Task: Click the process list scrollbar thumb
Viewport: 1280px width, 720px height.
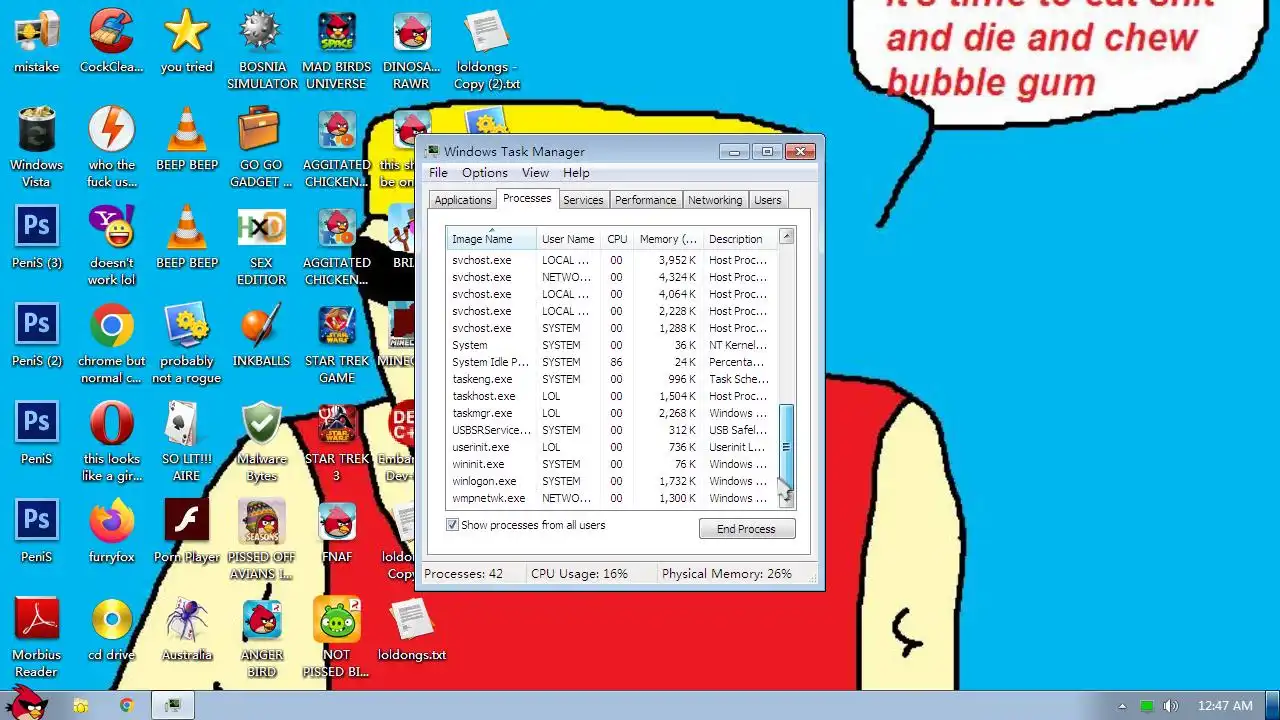Action: tap(786, 445)
